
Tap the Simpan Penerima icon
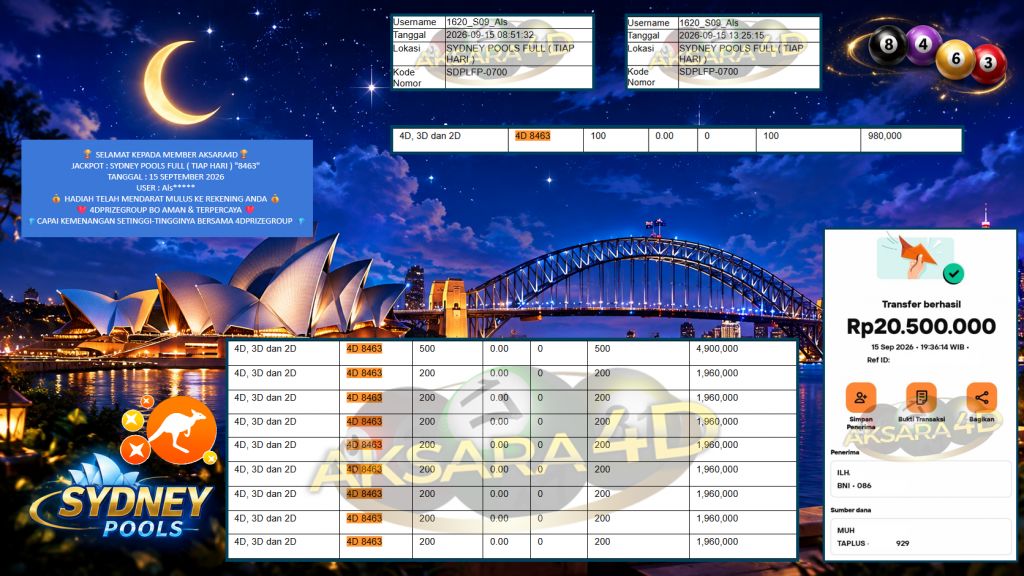tap(860, 397)
